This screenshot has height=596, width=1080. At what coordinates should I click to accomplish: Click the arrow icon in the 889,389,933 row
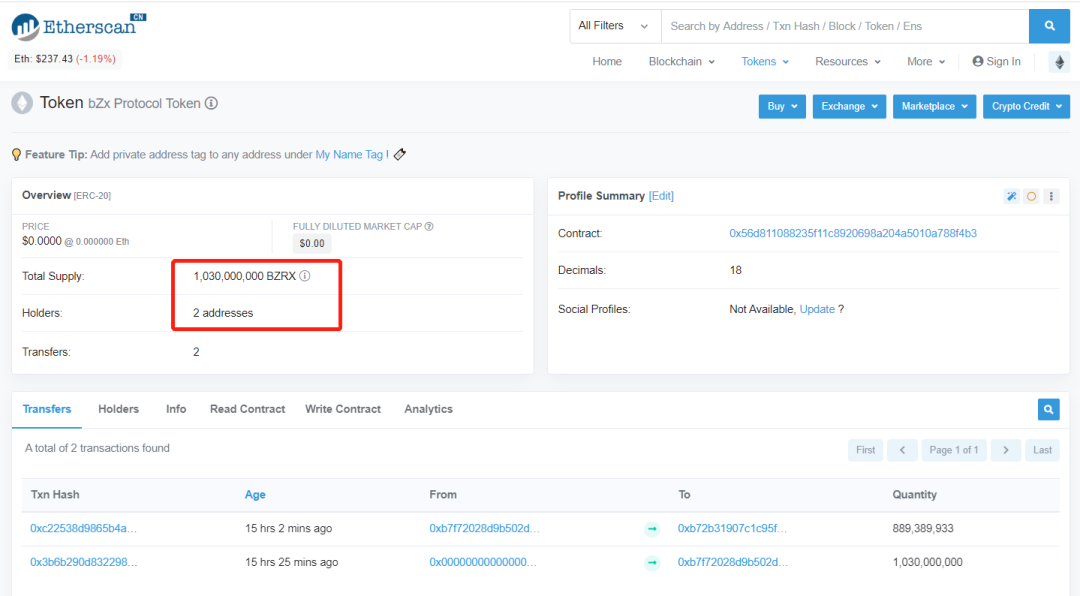coord(652,529)
